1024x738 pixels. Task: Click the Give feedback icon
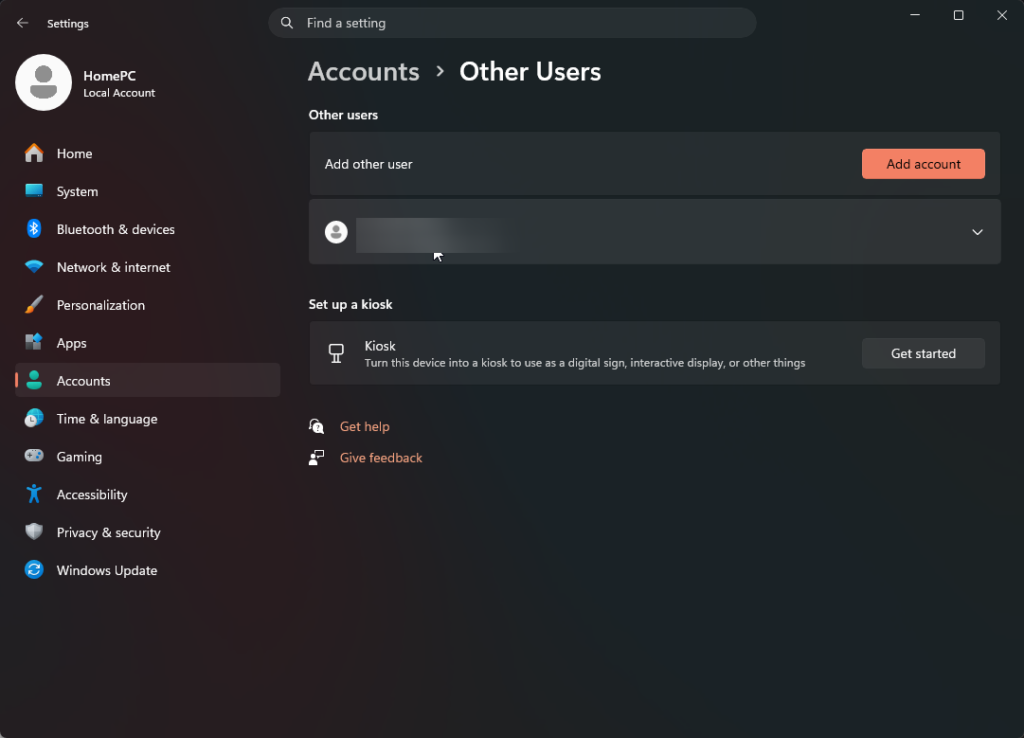pos(316,458)
